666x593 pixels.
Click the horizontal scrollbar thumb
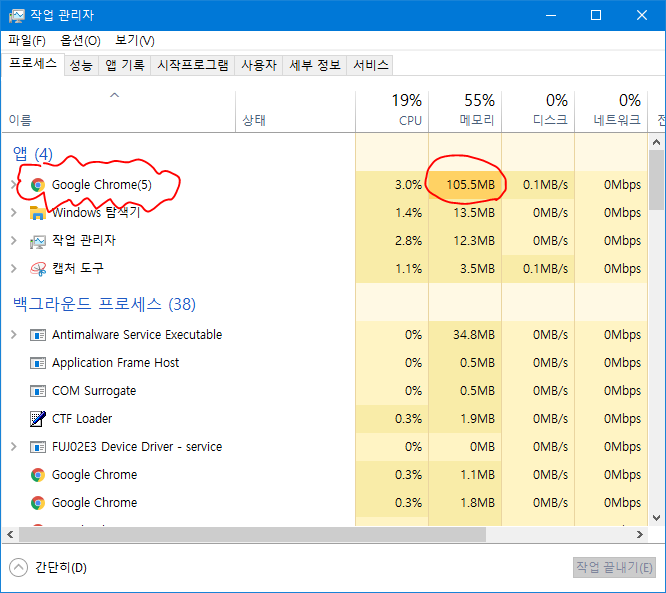point(252,534)
